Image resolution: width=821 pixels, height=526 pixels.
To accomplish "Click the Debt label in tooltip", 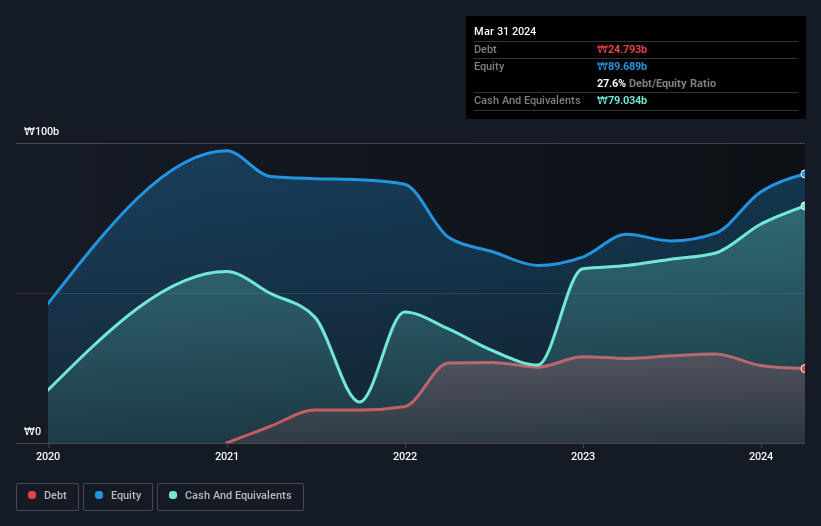I will pos(485,49).
